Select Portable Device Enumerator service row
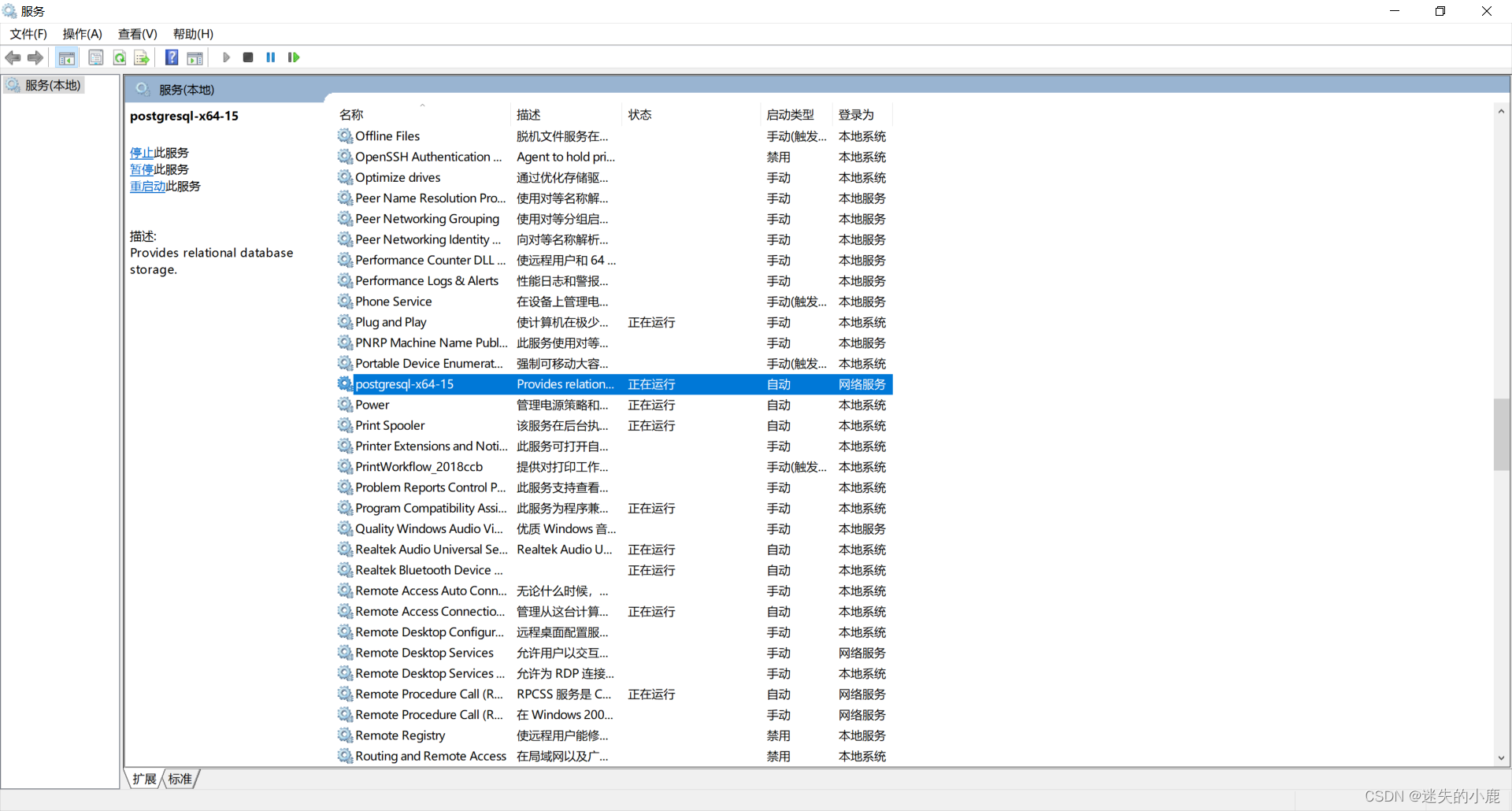This screenshot has height=811, width=1512. click(x=614, y=364)
